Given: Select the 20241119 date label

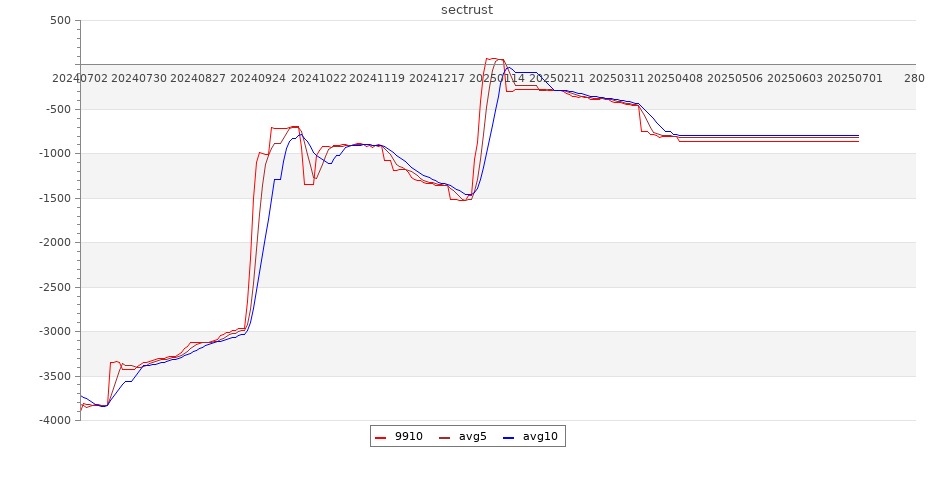Looking at the screenshot, I should click(377, 78).
